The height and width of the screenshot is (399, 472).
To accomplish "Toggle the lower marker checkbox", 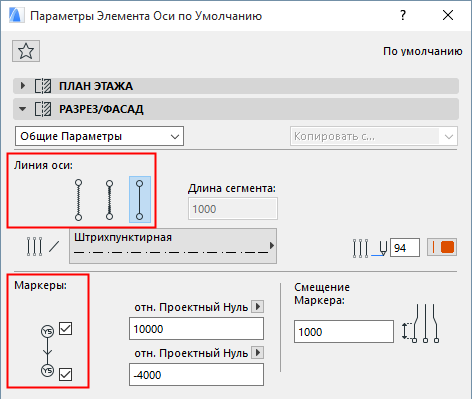I will point(65,374).
